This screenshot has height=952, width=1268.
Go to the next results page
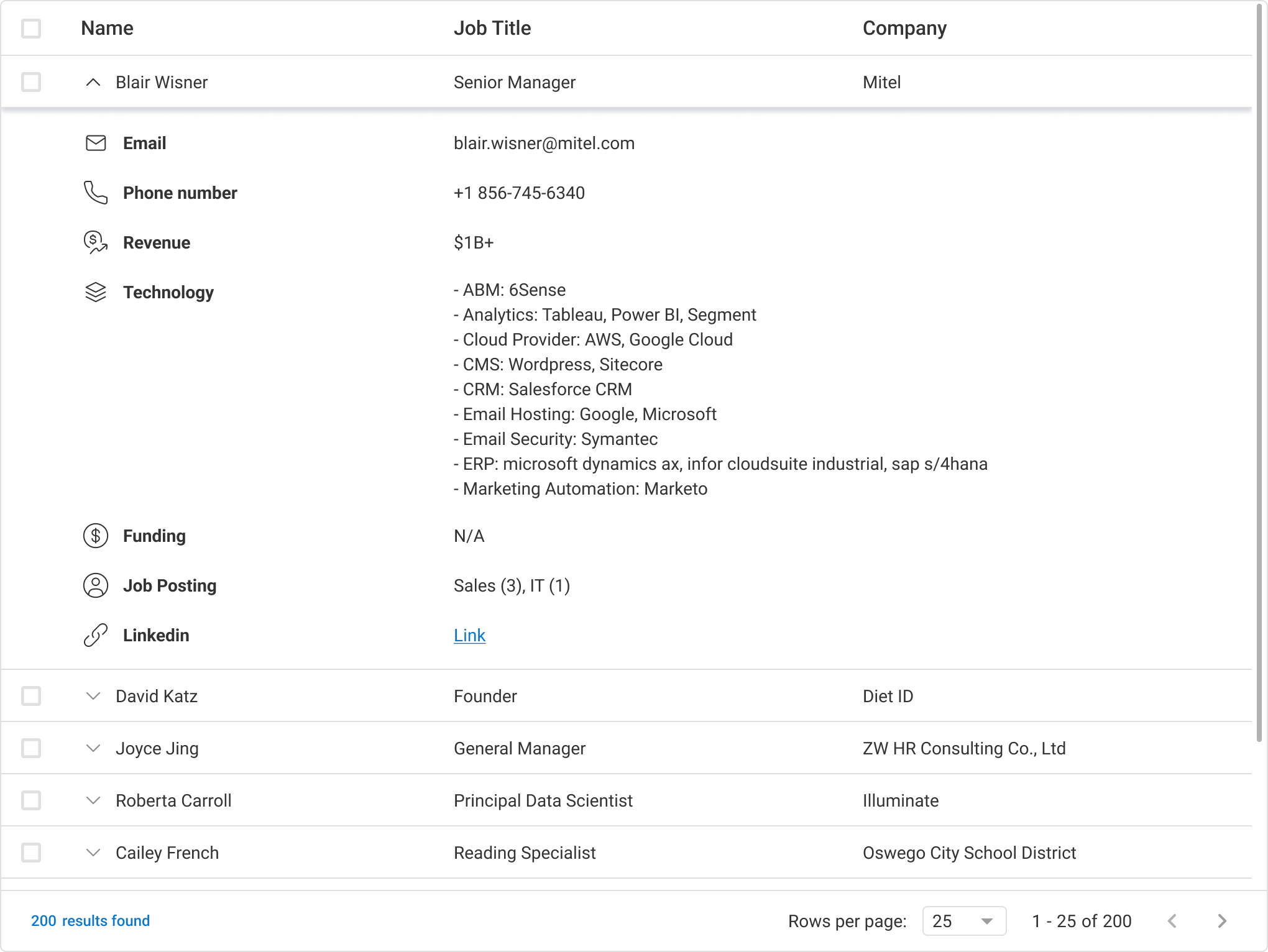click(x=1221, y=921)
